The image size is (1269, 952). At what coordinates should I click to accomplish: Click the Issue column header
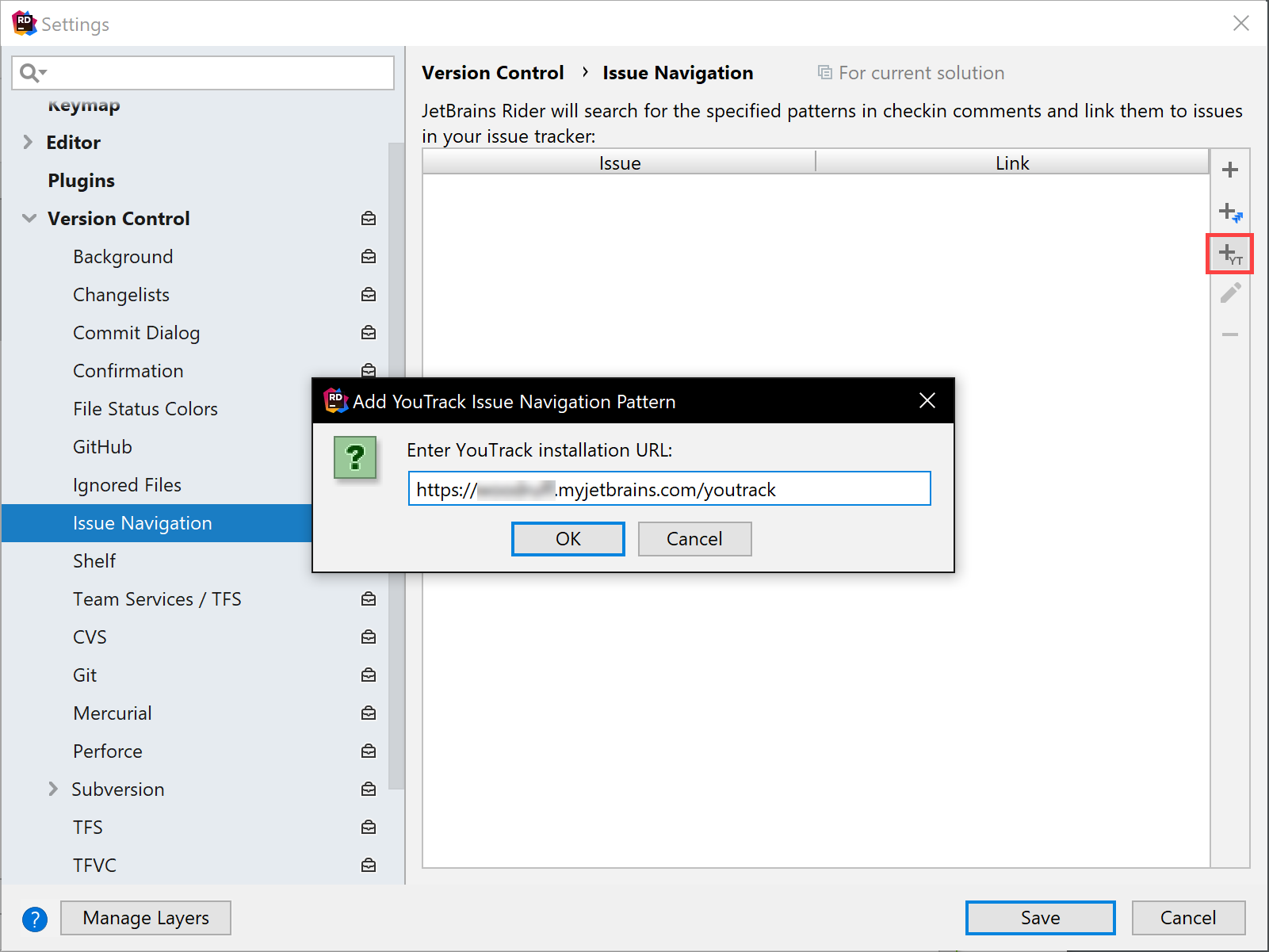click(619, 162)
